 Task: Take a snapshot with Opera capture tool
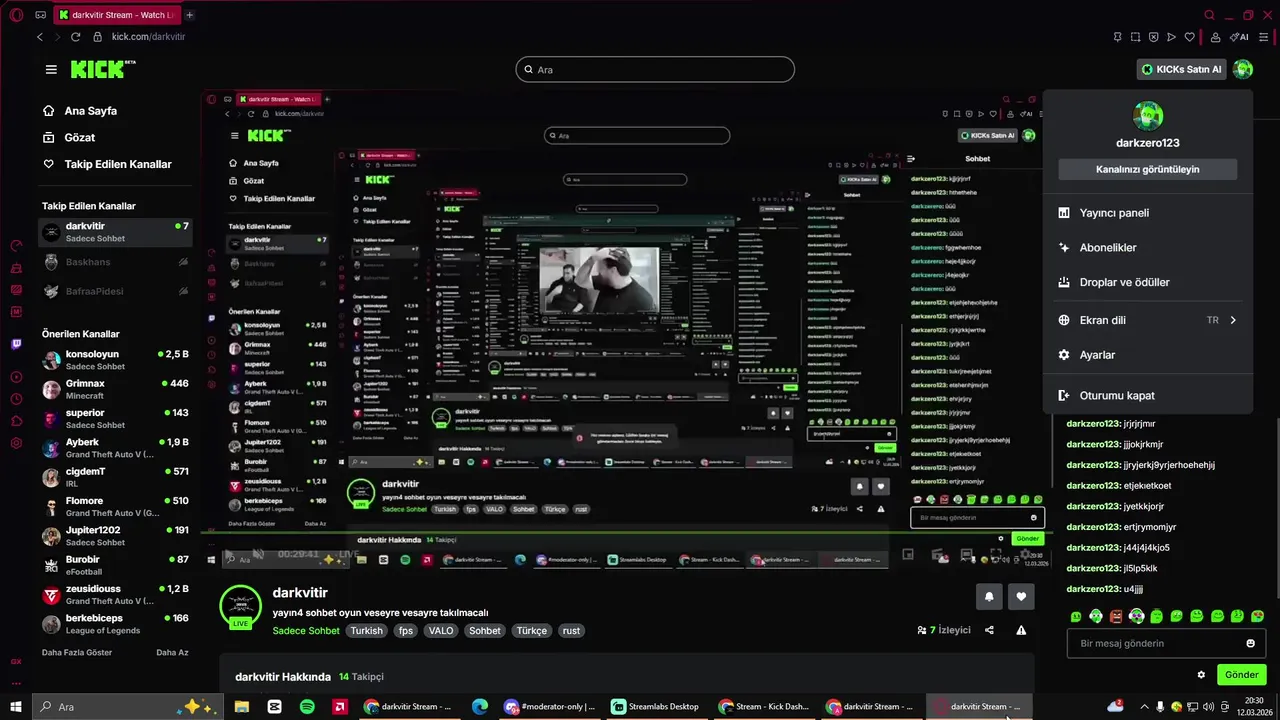coord(1135,37)
